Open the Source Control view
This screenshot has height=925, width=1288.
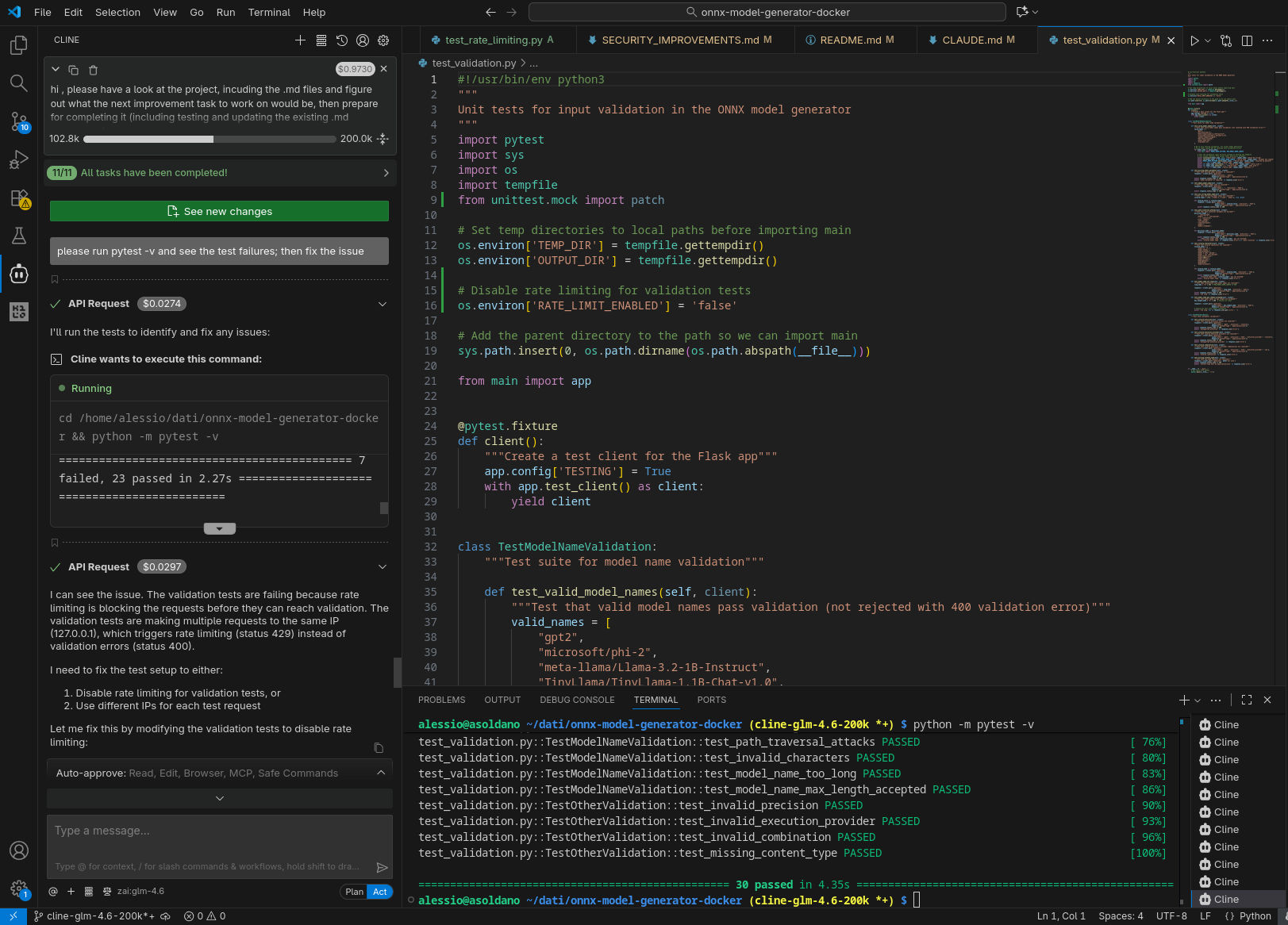coord(18,121)
